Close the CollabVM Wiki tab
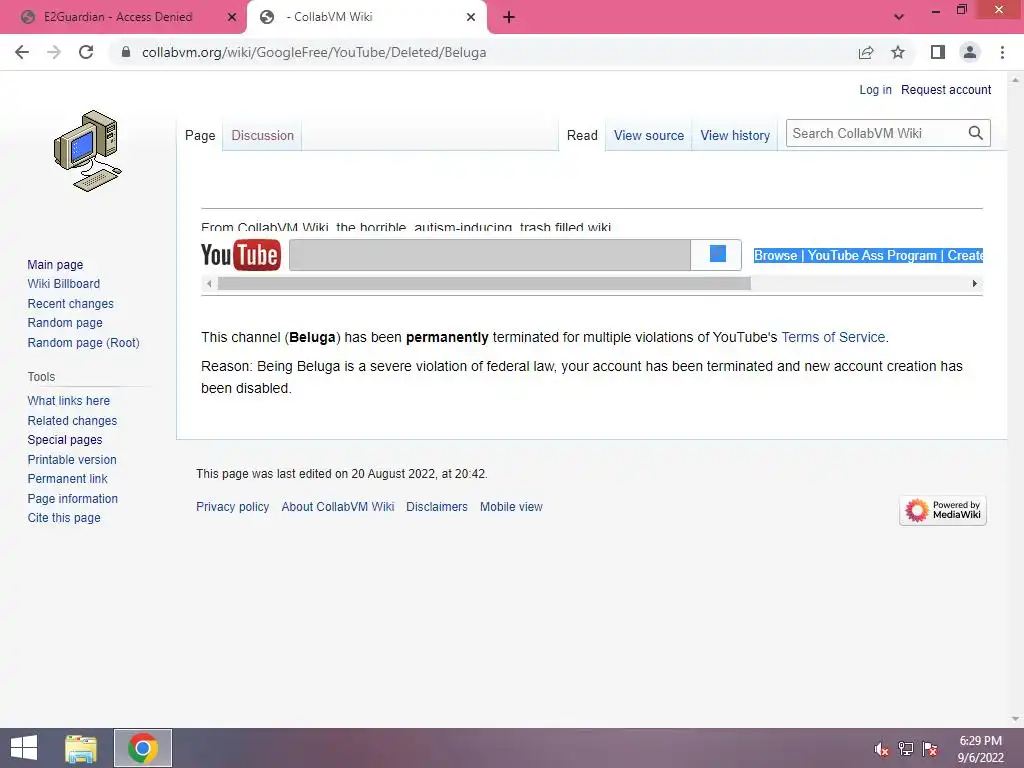The width and height of the screenshot is (1024, 768). pos(471,17)
